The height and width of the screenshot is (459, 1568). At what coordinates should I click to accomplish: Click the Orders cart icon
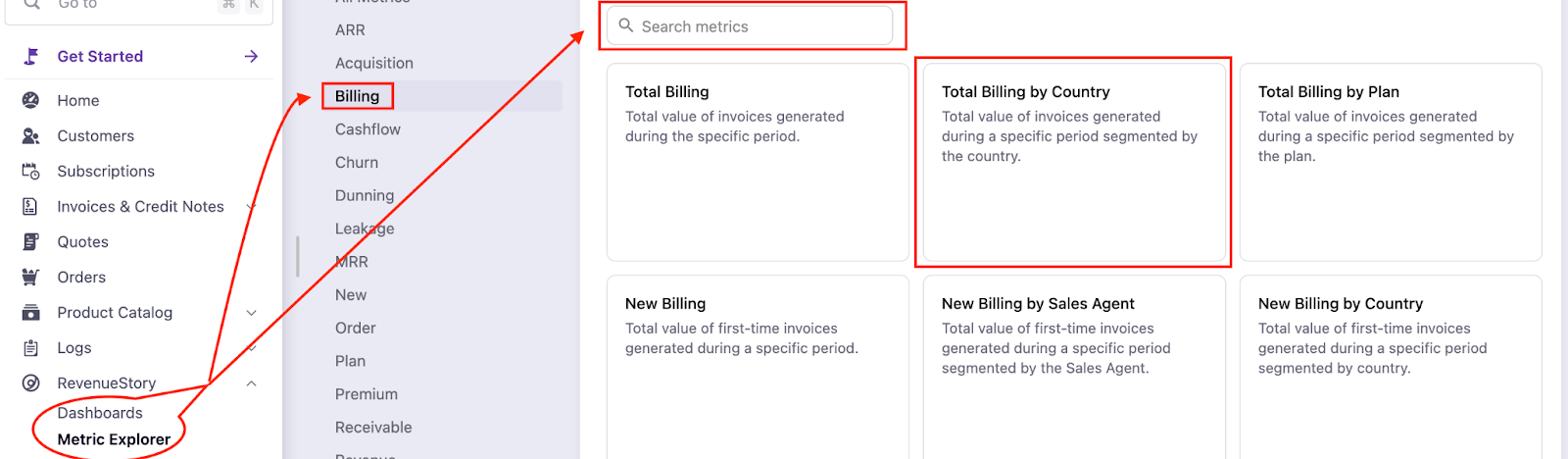pos(30,277)
